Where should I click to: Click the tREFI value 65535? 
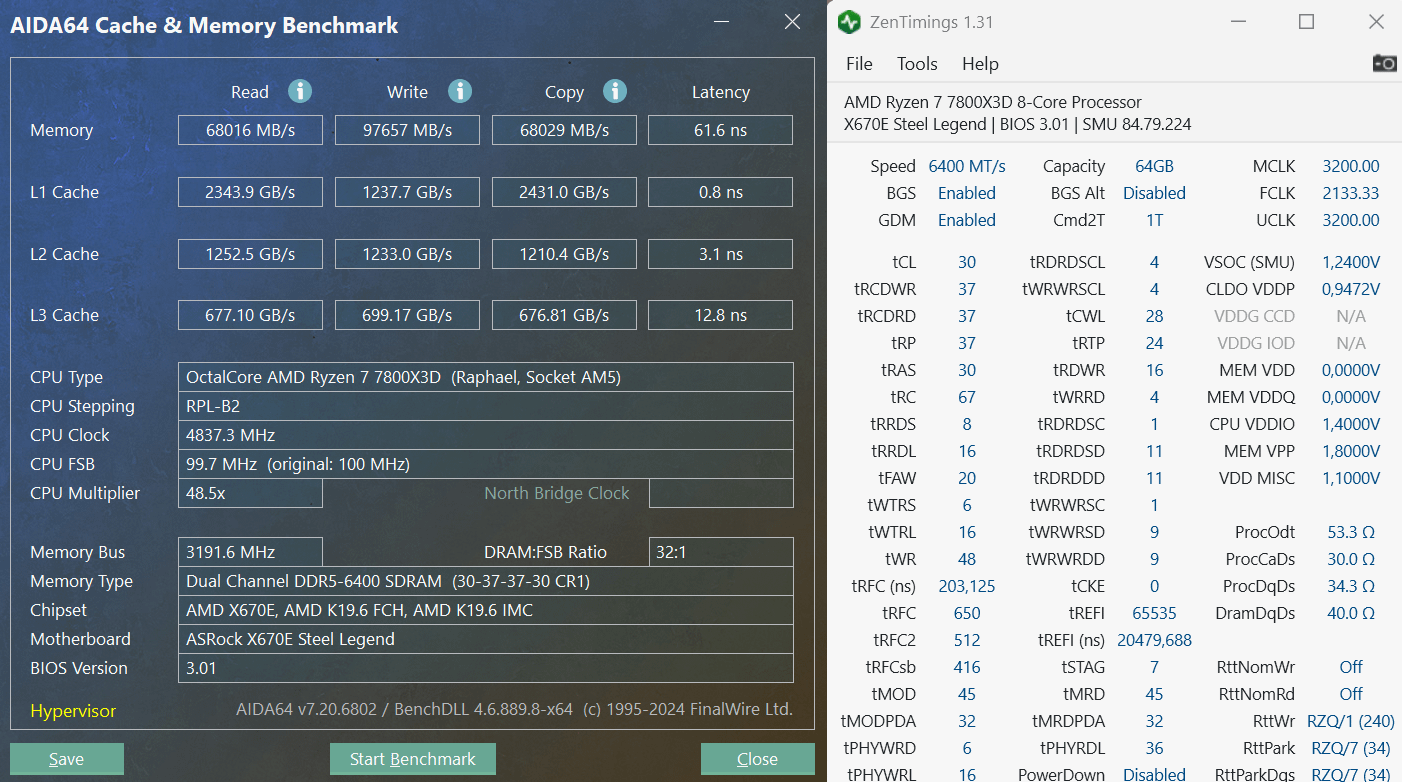pyautogui.click(x=1154, y=613)
